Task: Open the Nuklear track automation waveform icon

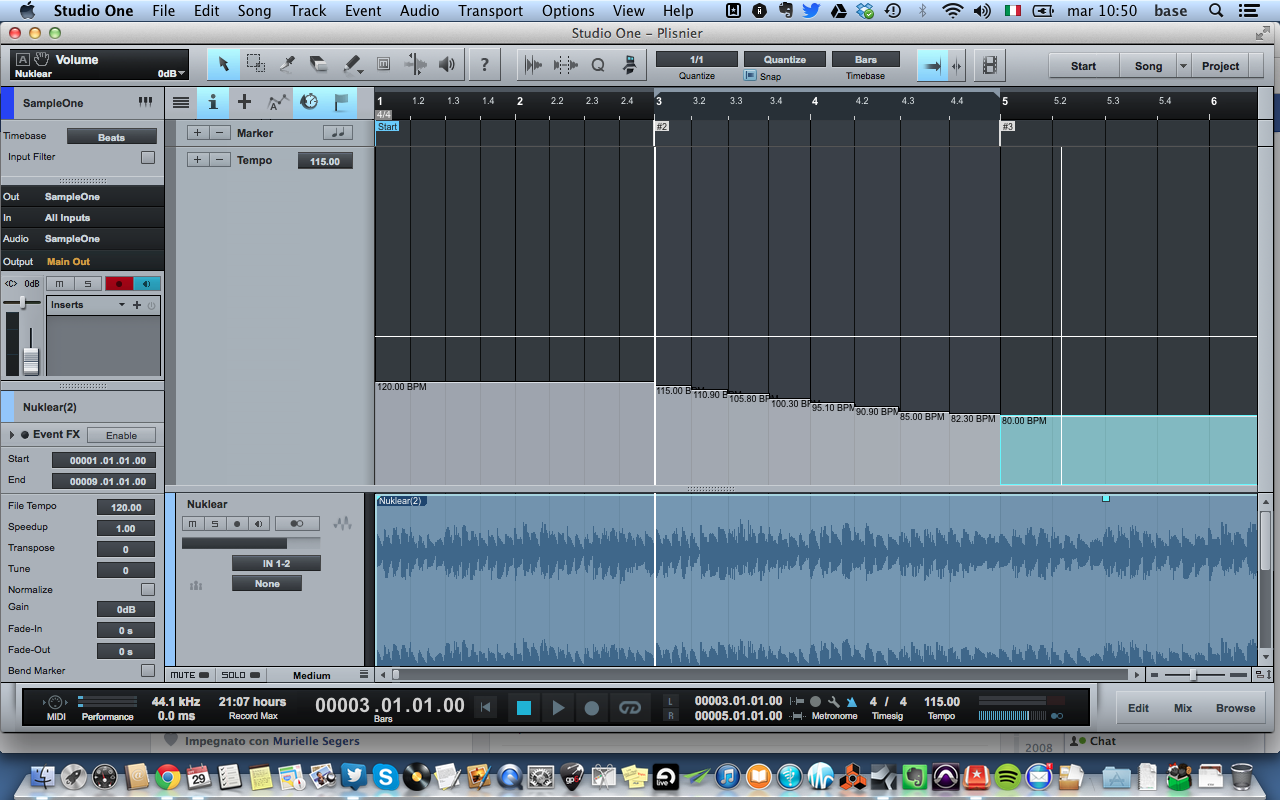Action: [x=343, y=523]
